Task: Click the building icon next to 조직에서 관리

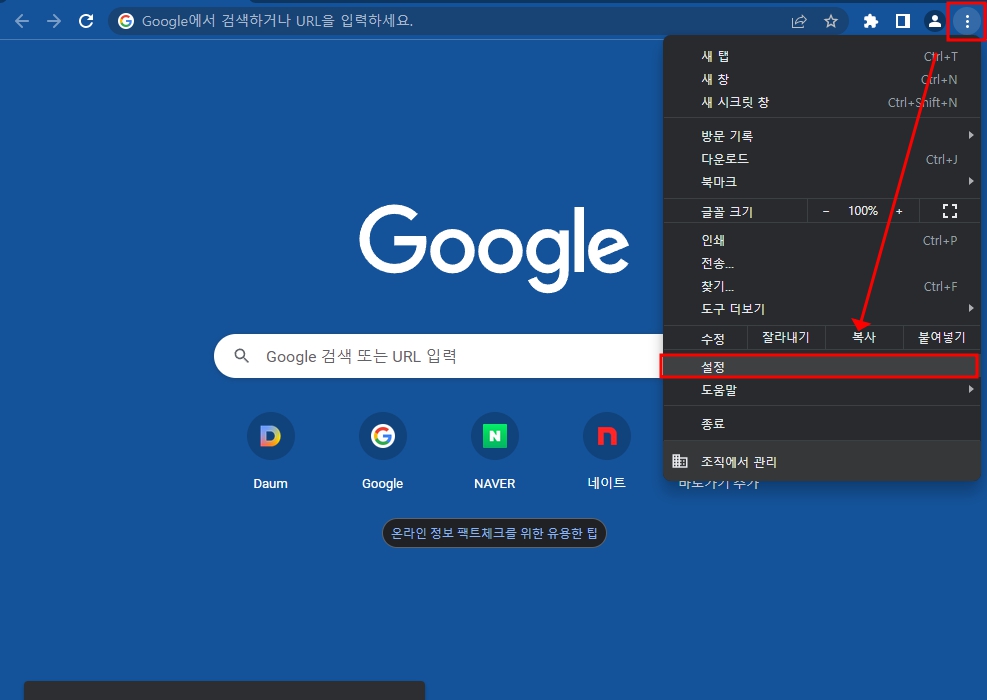Action: click(x=680, y=461)
